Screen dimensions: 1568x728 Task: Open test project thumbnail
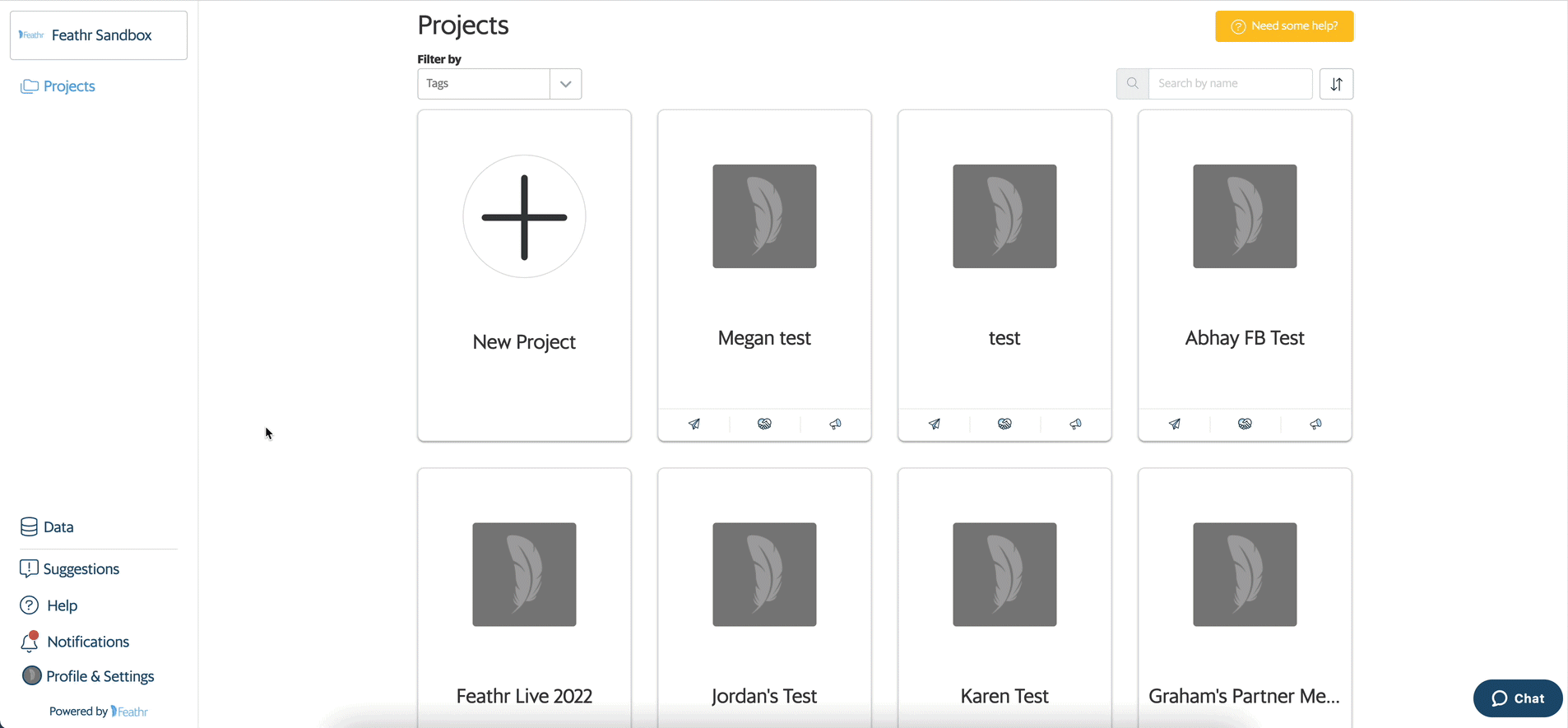click(x=1004, y=216)
